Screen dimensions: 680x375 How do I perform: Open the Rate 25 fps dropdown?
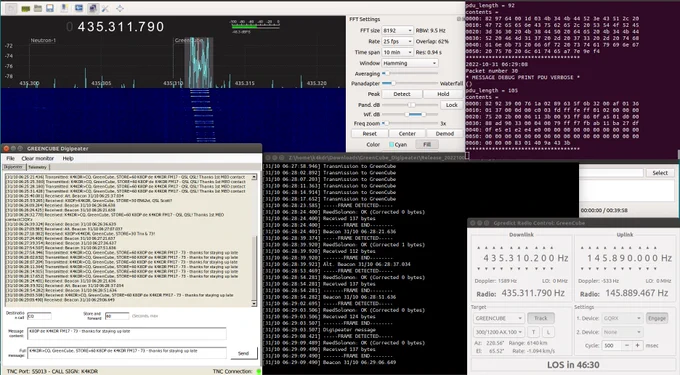pyautogui.click(x=397, y=41)
